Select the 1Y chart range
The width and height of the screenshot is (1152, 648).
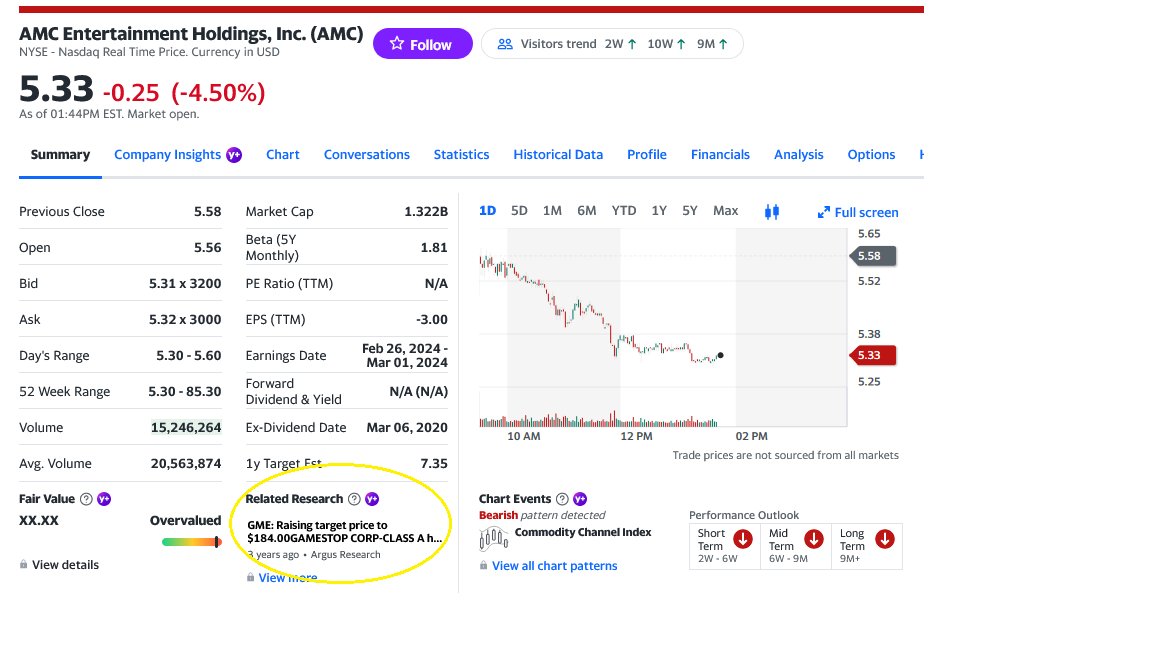[659, 211]
